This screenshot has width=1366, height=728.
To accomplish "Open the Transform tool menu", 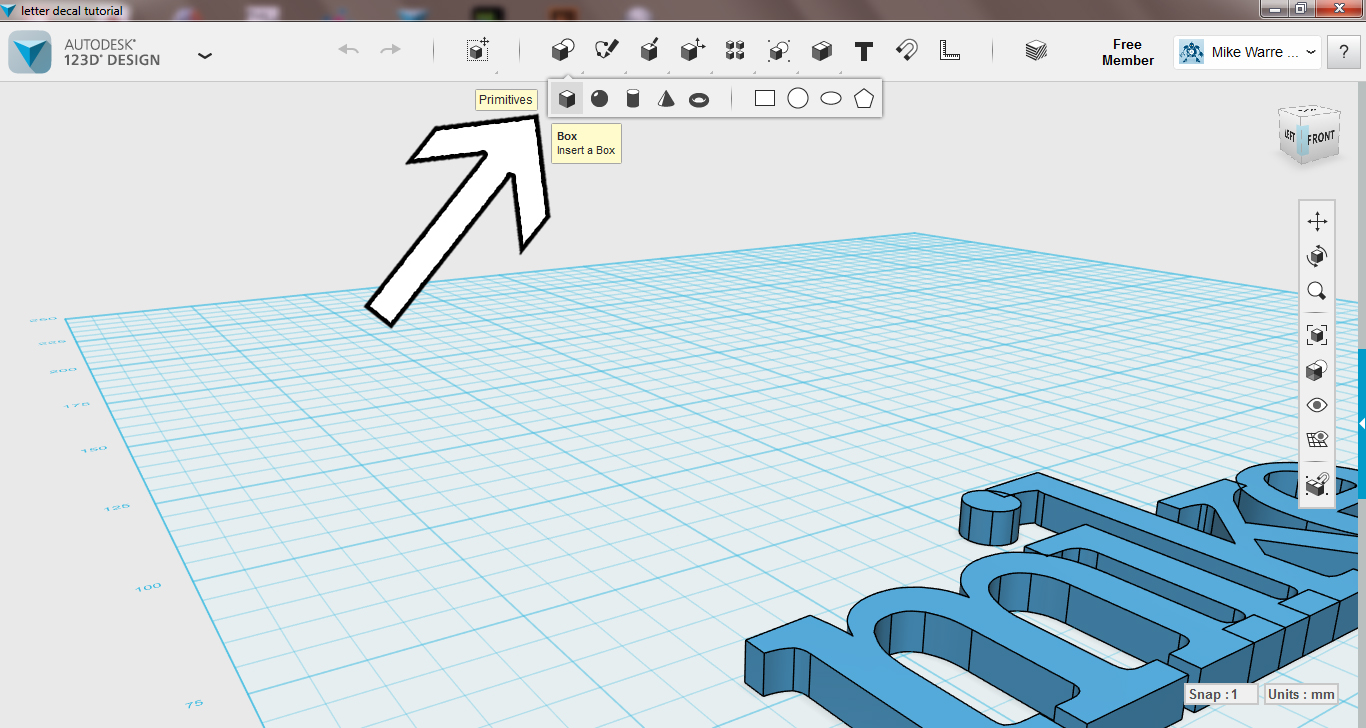I will 478,51.
